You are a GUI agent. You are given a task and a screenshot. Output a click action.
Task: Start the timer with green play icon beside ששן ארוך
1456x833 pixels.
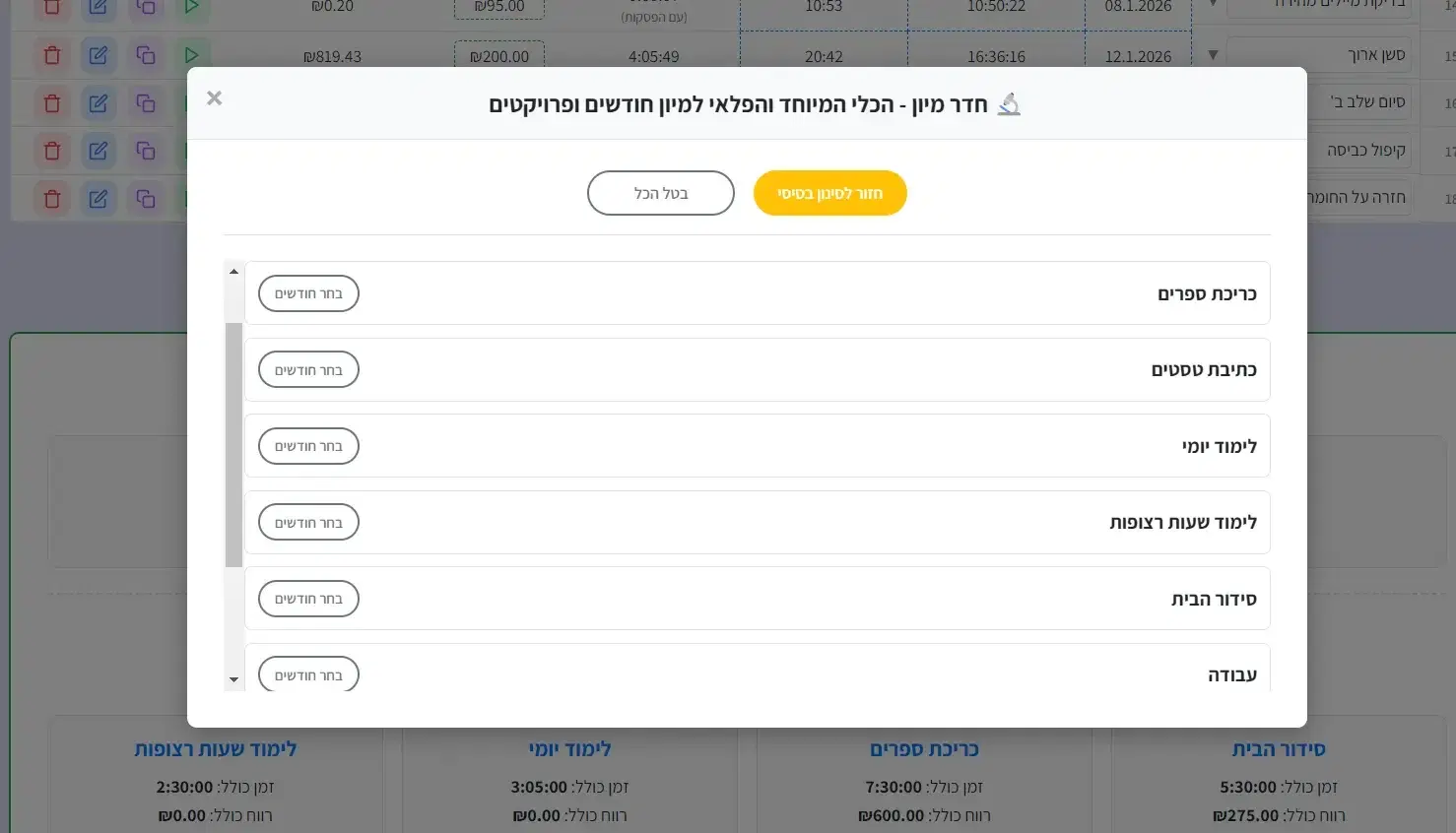click(192, 55)
